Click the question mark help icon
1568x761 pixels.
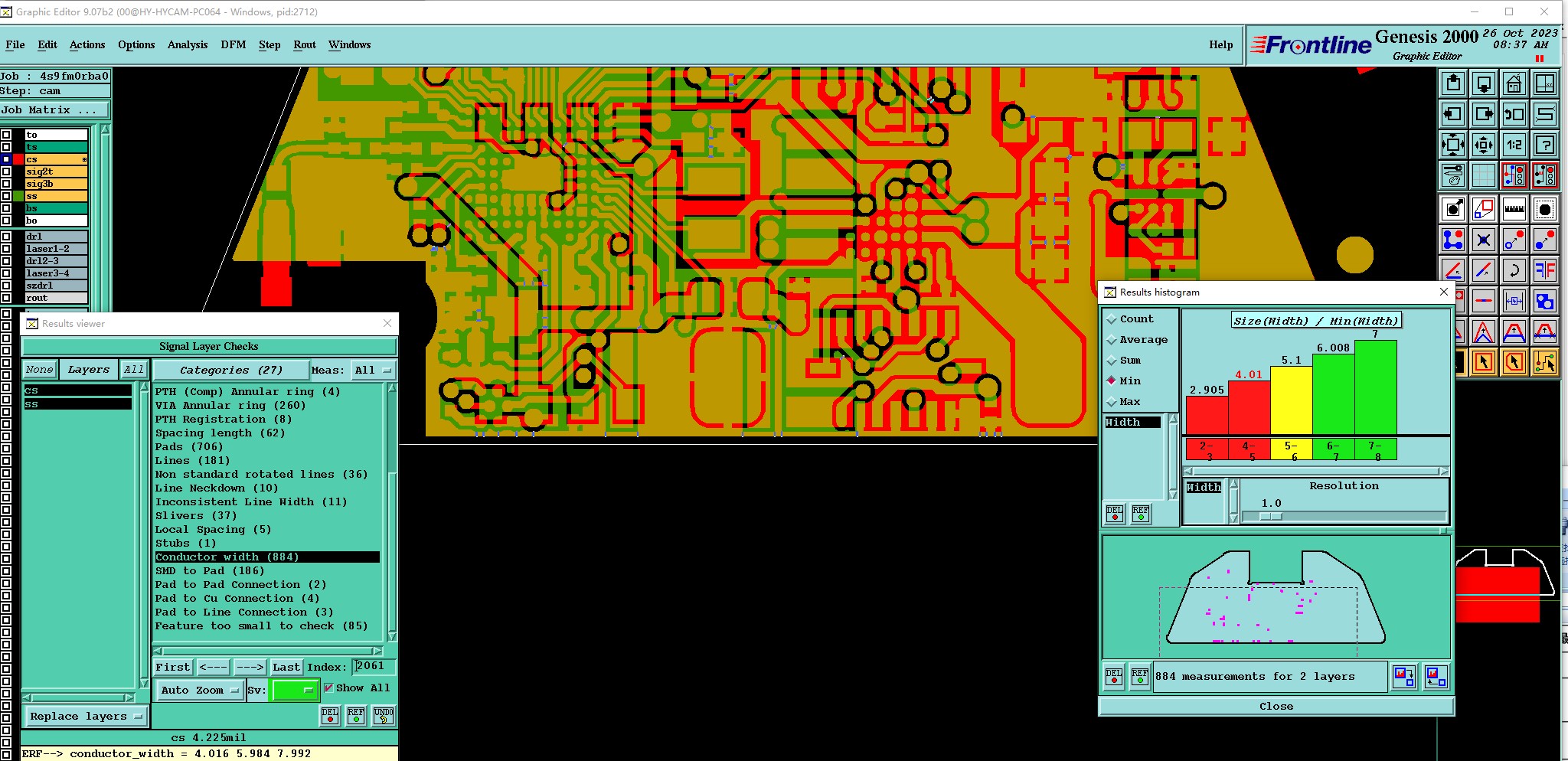(x=1544, y=145)
